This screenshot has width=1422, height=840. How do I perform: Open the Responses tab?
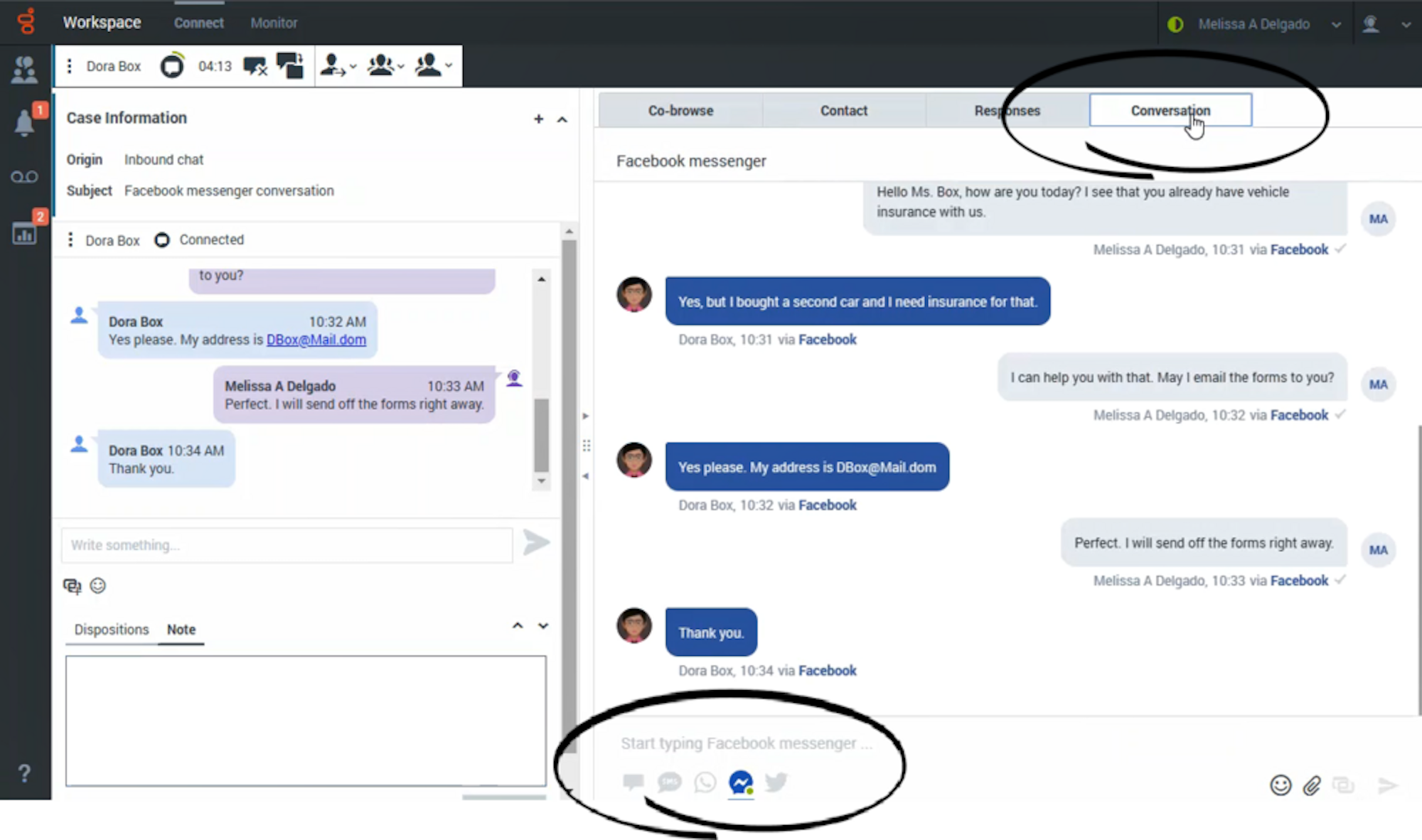point(1007,110)
